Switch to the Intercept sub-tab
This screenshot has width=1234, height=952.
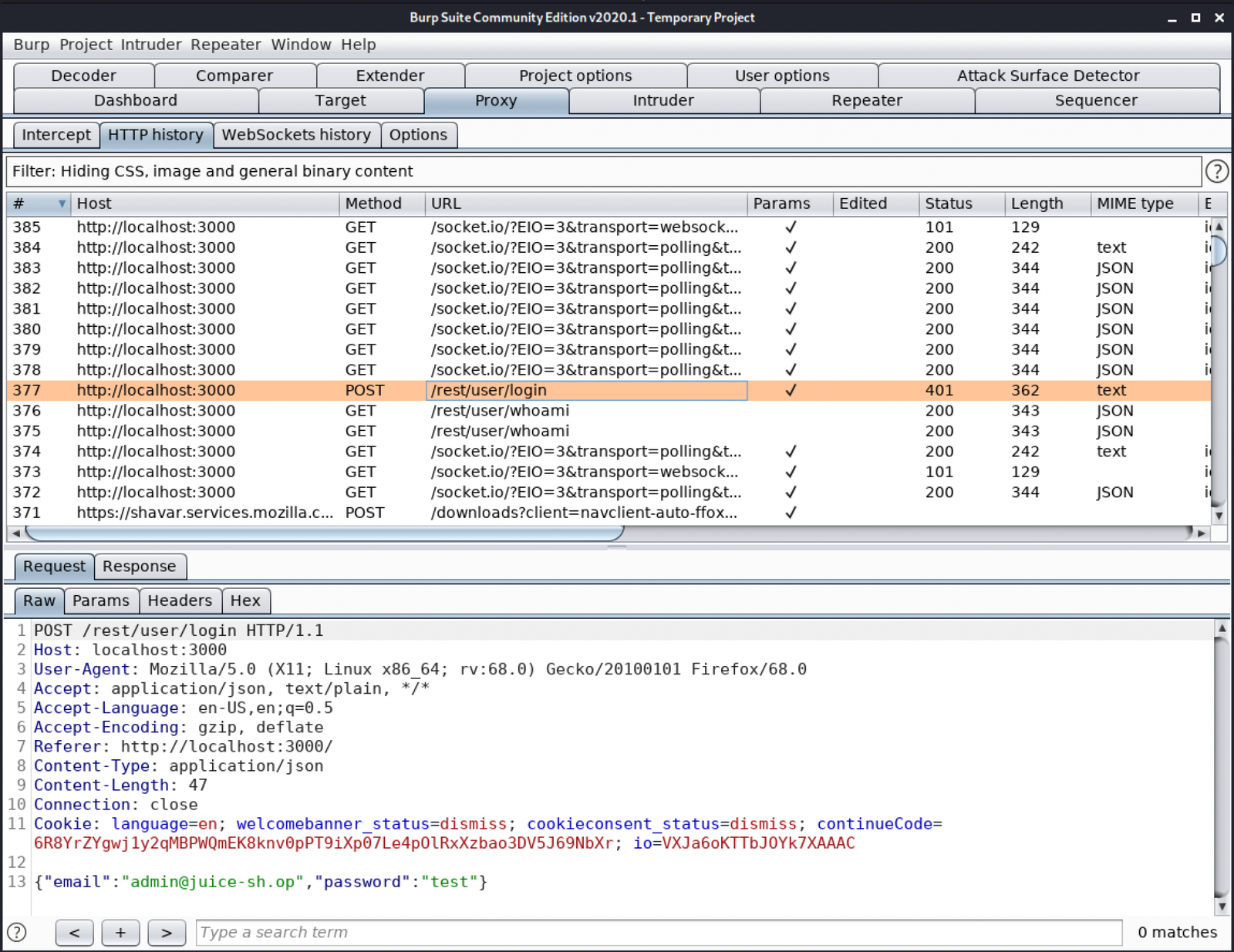click(x=56, y=135)
